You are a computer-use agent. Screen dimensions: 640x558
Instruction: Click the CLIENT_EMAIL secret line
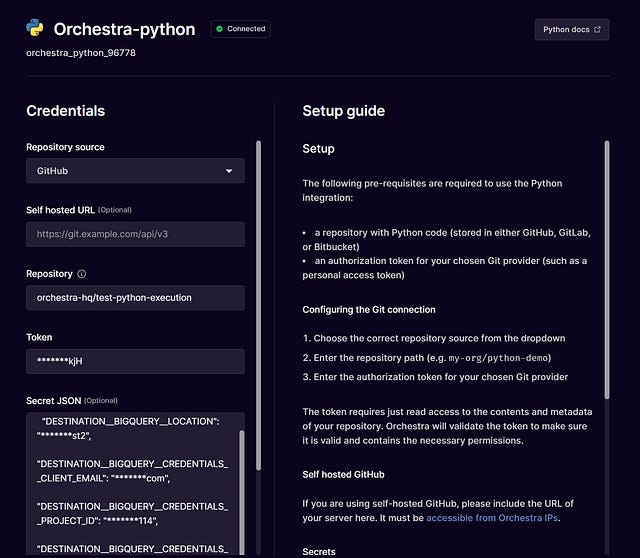coord(132,471)
